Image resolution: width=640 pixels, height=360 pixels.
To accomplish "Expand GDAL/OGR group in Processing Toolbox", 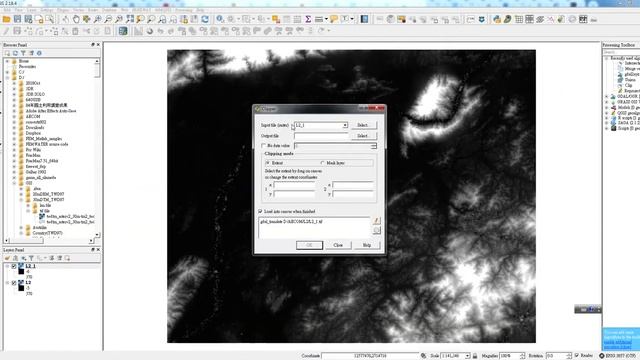I will click(607, 96).
